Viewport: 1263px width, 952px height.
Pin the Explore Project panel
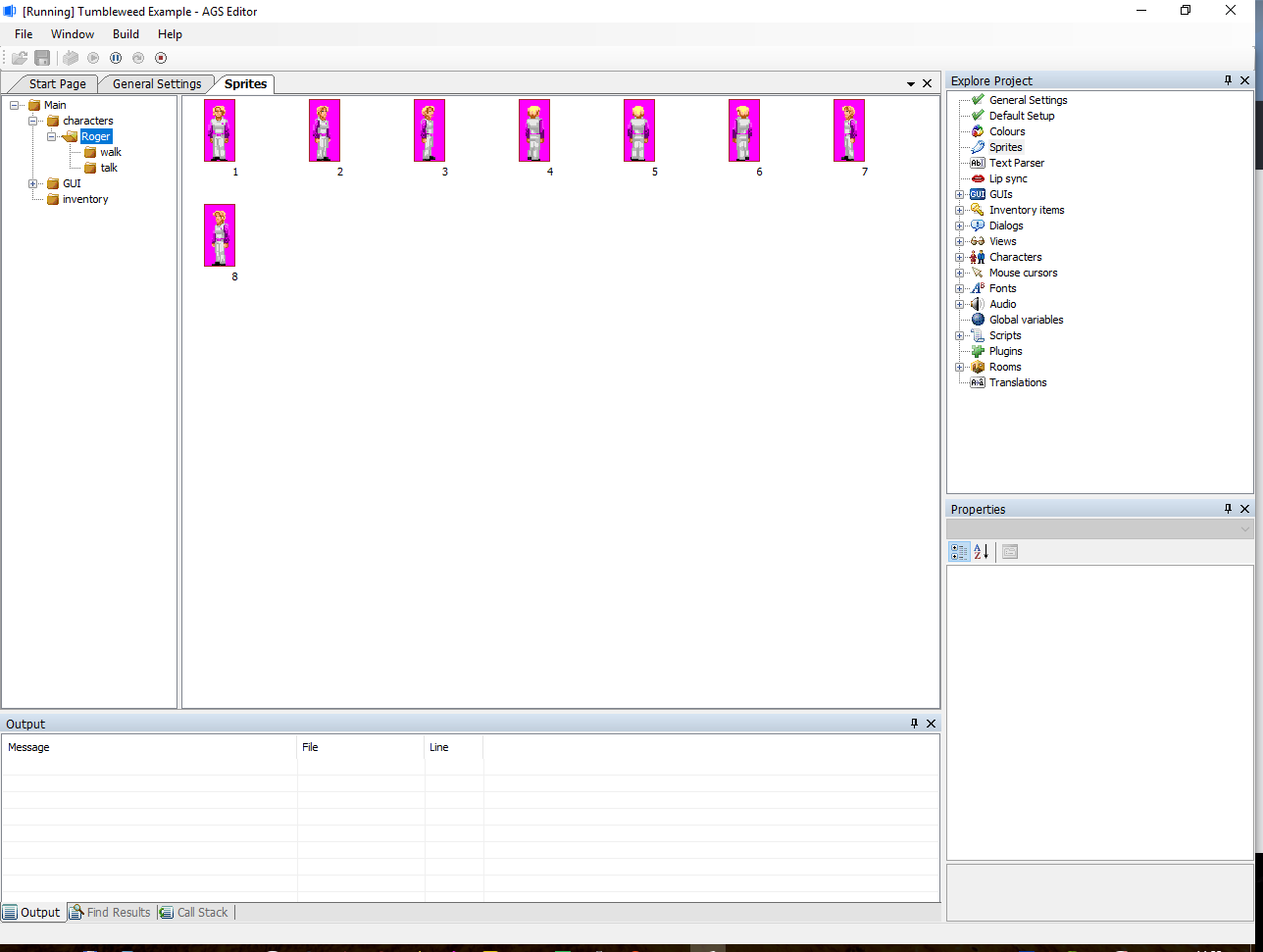click(x=1228, y=81)
